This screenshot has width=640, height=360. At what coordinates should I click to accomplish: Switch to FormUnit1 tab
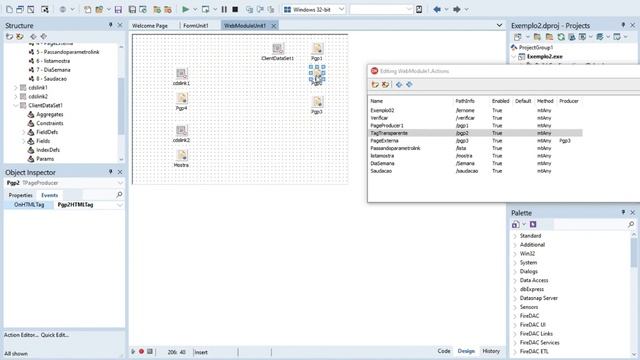[196, 25]
